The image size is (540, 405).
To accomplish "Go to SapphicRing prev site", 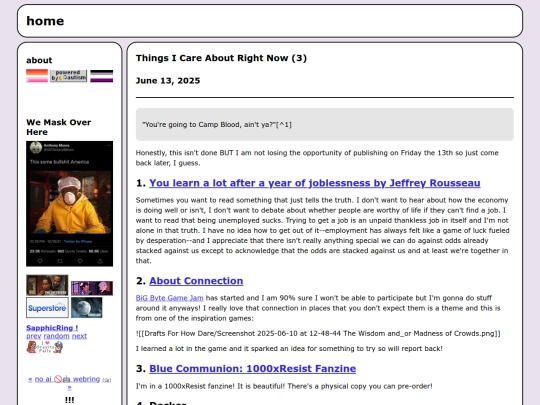I will [34, 336].
